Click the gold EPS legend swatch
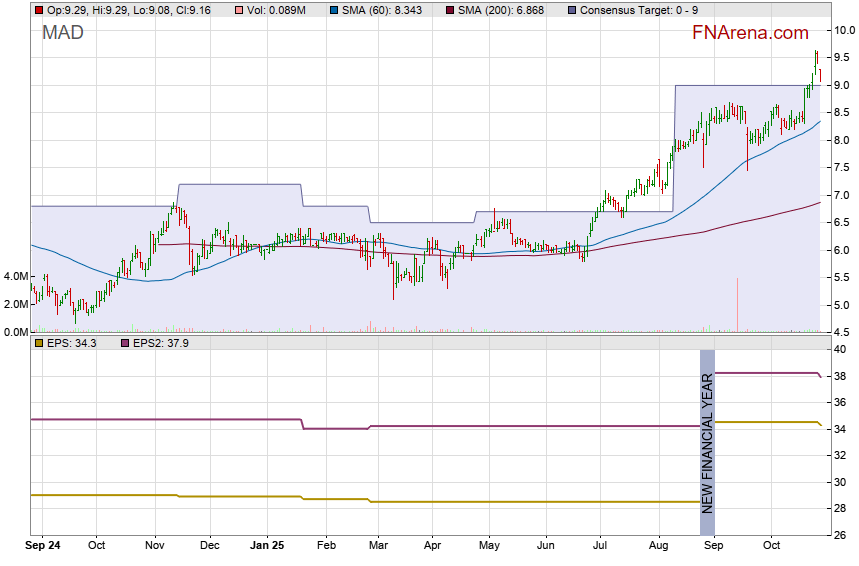The height and width of the screenshot is (566, 859). 38,343
